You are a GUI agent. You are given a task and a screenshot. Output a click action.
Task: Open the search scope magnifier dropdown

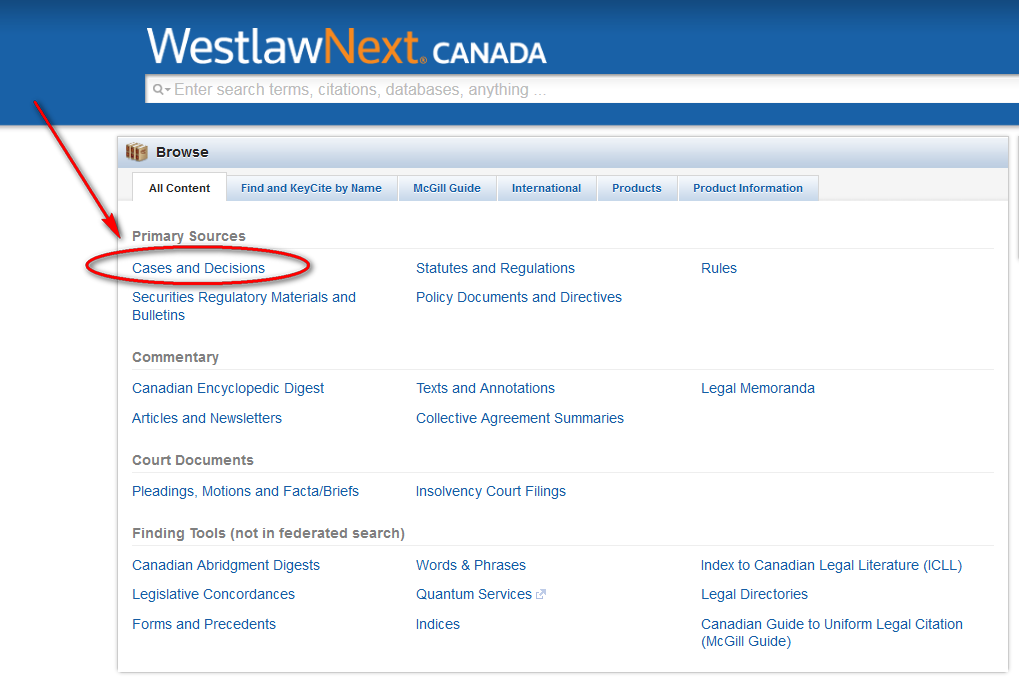tap(161, 90)
